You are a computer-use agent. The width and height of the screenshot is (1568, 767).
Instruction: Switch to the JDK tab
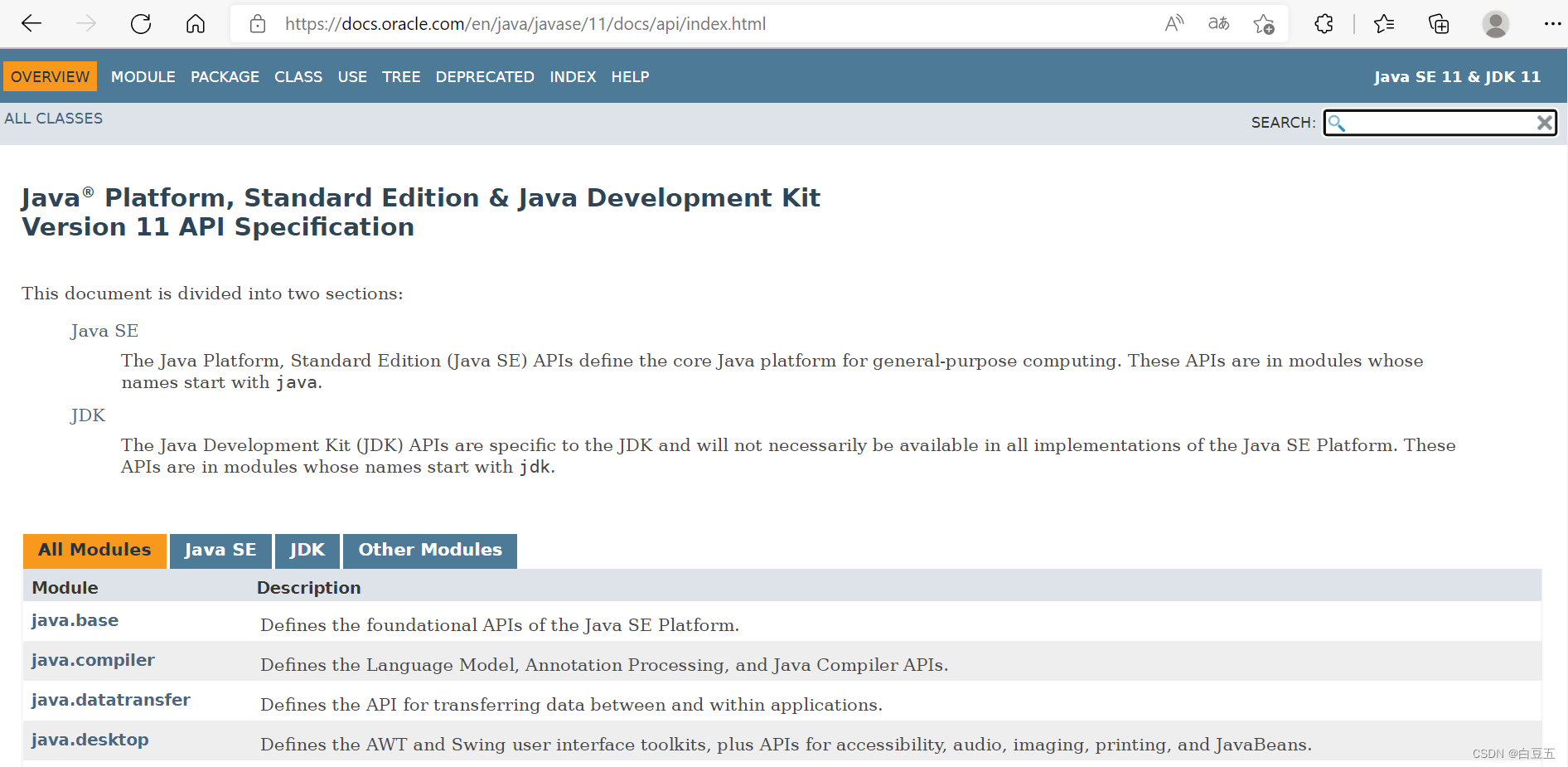pyautogui.click(x=307, y=551)
